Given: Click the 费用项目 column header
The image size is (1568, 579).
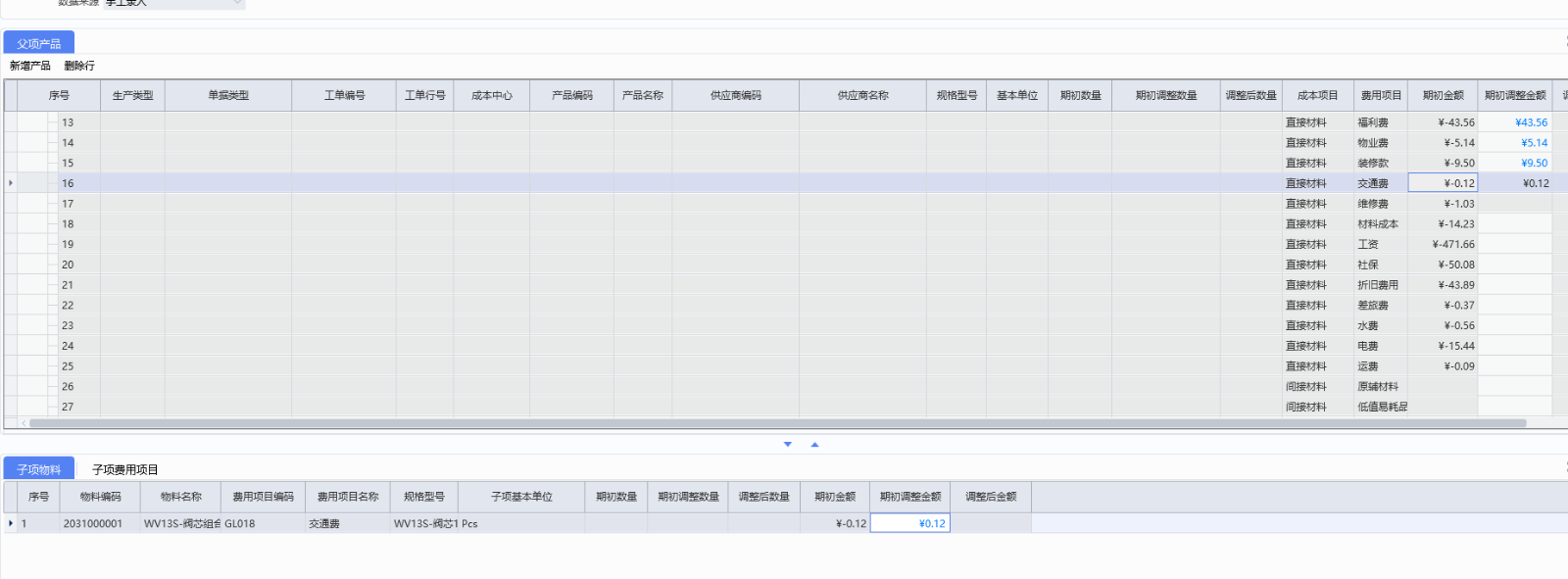Looking at the screenshot, I should pyautogui.click(x=1381, y=95).
